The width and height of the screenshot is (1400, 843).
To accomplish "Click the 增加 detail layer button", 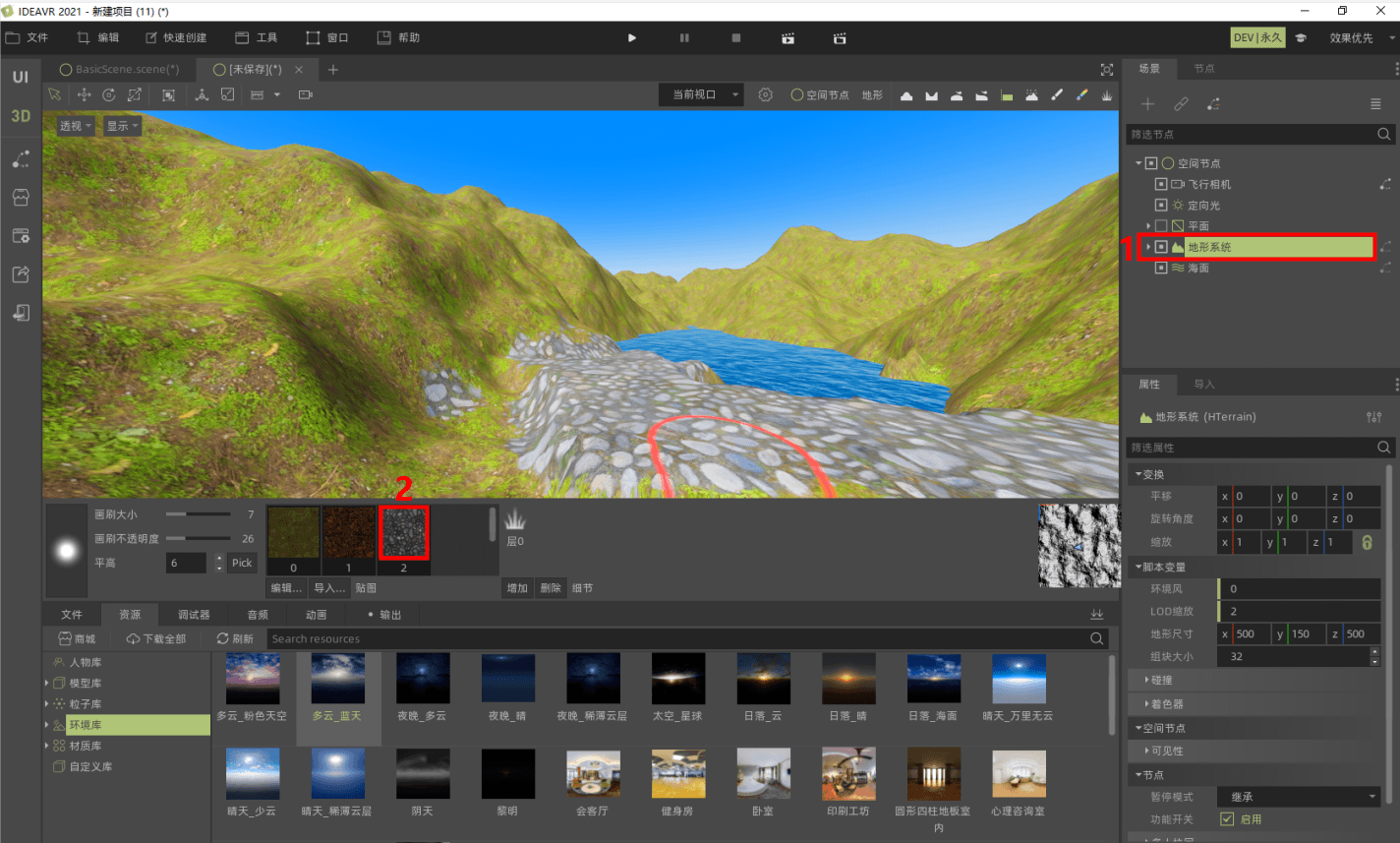I will click(x=517, y=588).
